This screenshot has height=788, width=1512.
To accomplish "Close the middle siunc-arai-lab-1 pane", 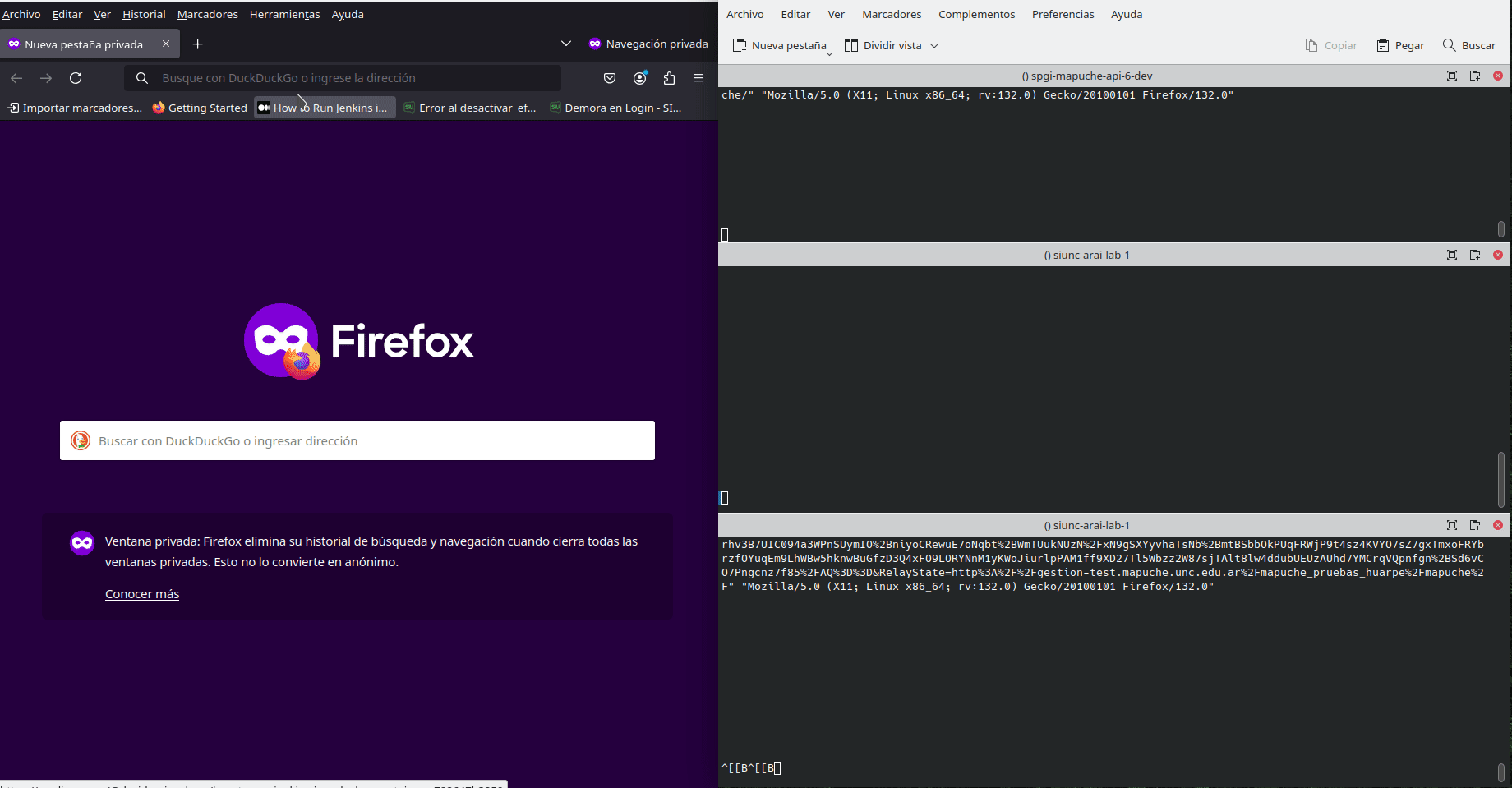I will tap(1498, 255).
